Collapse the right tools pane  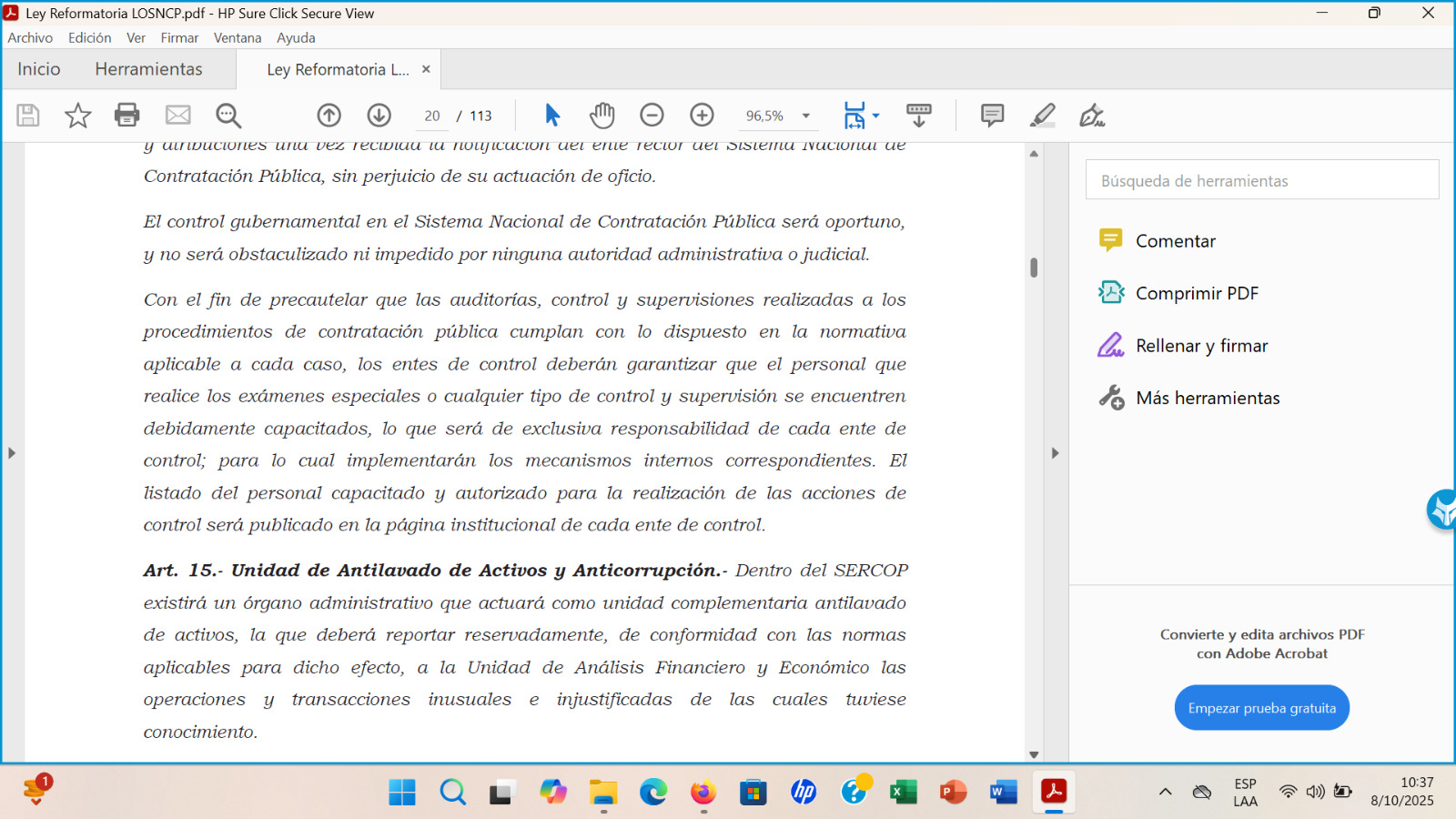1055,452
